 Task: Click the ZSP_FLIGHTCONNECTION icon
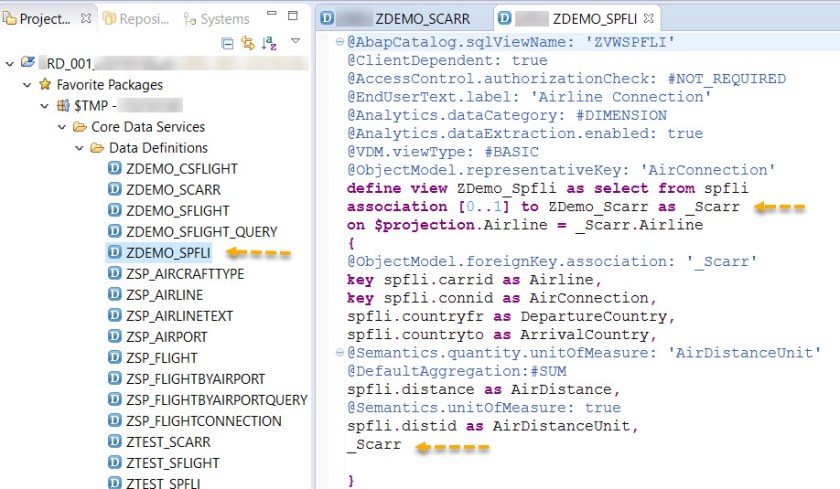pos(115,420)
